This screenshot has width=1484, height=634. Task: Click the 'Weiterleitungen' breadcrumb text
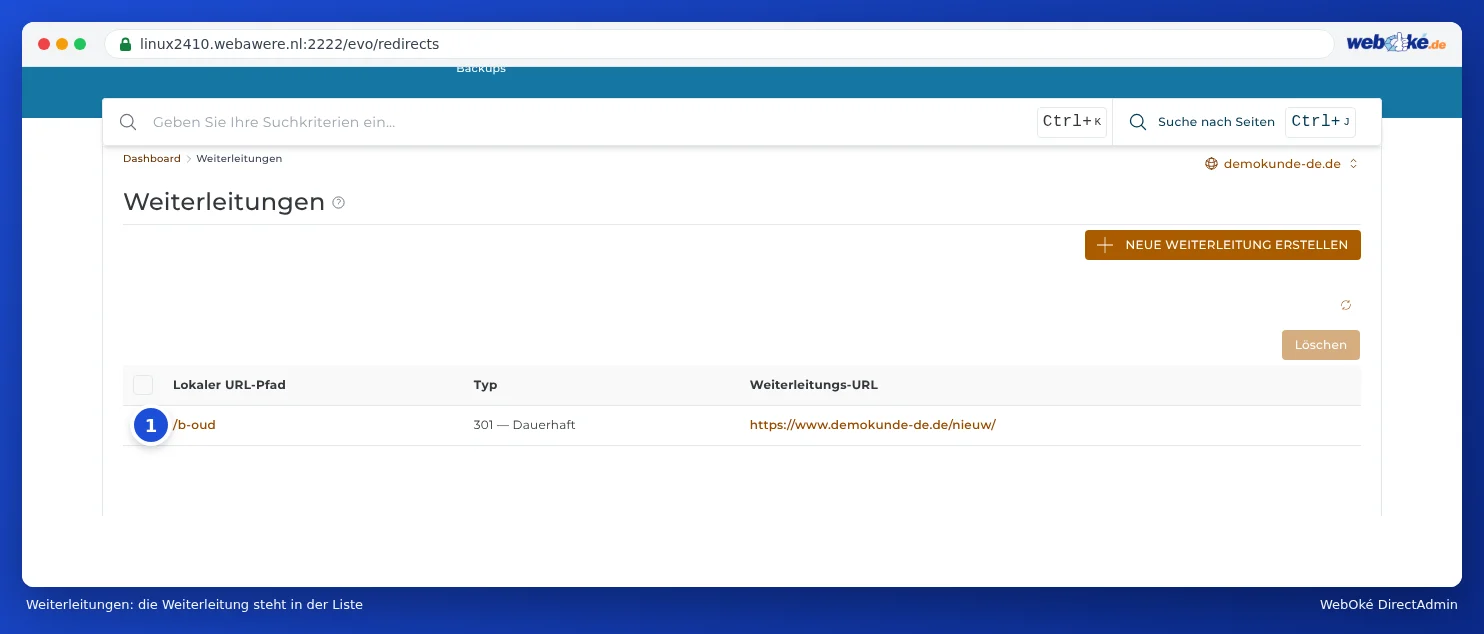pyautogui.click(x=239, y=159)
